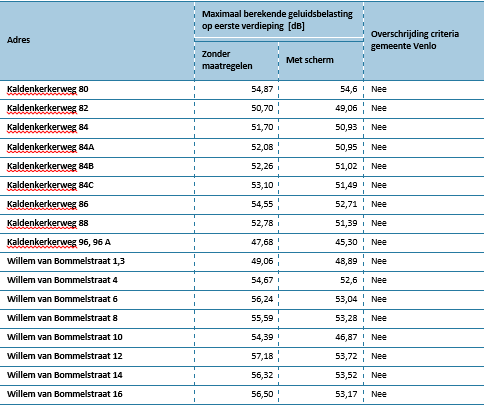
Task: Click 'Nee' in the Kaldenkerkerweg 86 row
Action: [379, 204]
